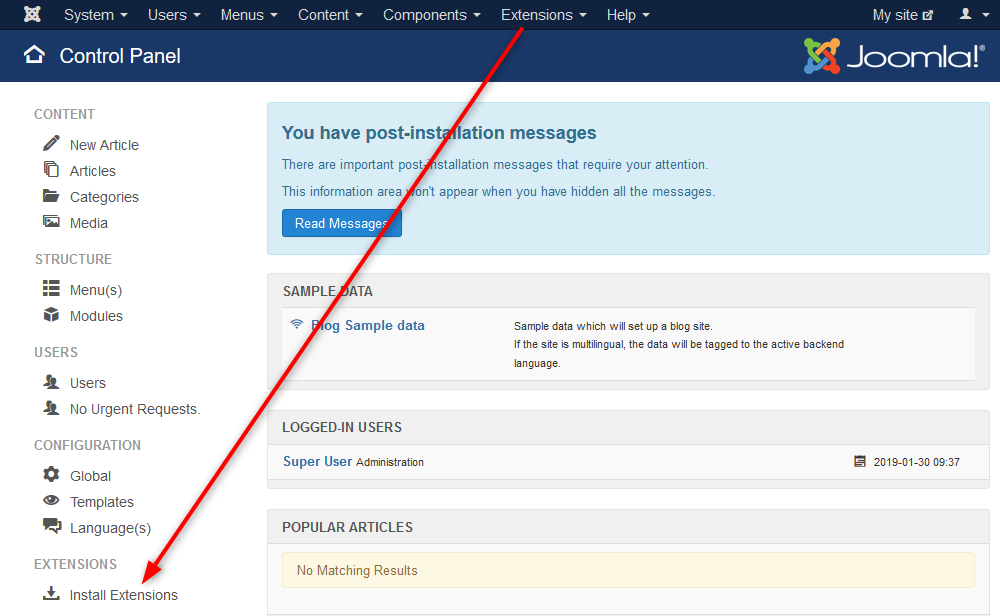
Task: Click the Joomla logo icon in top bar
Action: pos(32,15)
